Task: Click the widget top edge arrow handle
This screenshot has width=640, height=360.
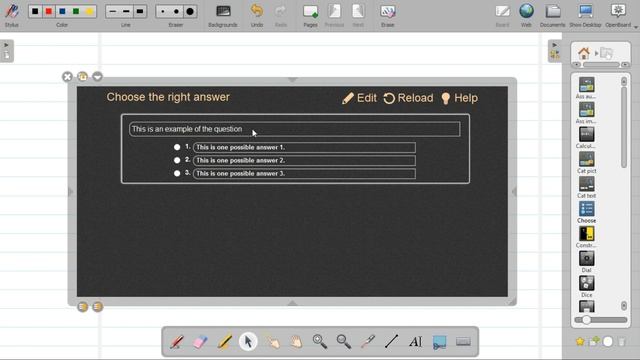Action: click(x=292, y=80)
